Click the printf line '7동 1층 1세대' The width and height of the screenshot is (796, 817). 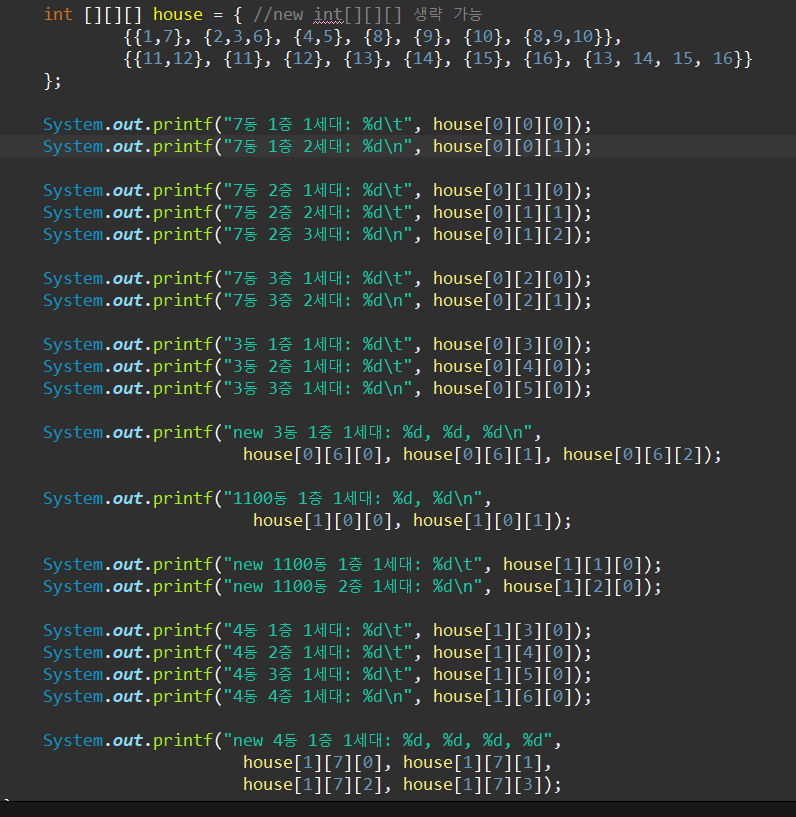(317, 125)
